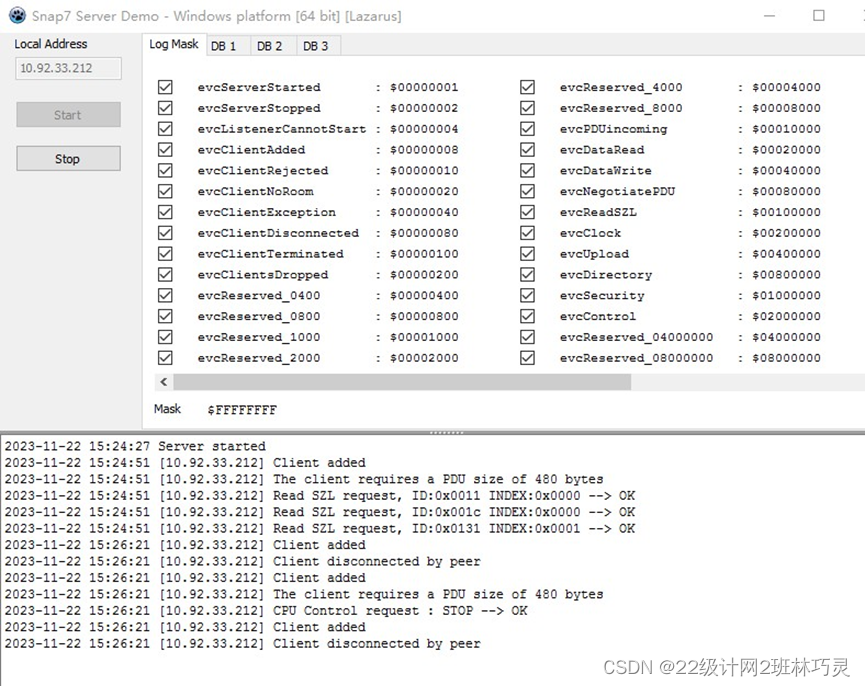865x686 pixels.
Task: Click the grayed Start button
Action: tap(68, 115)
